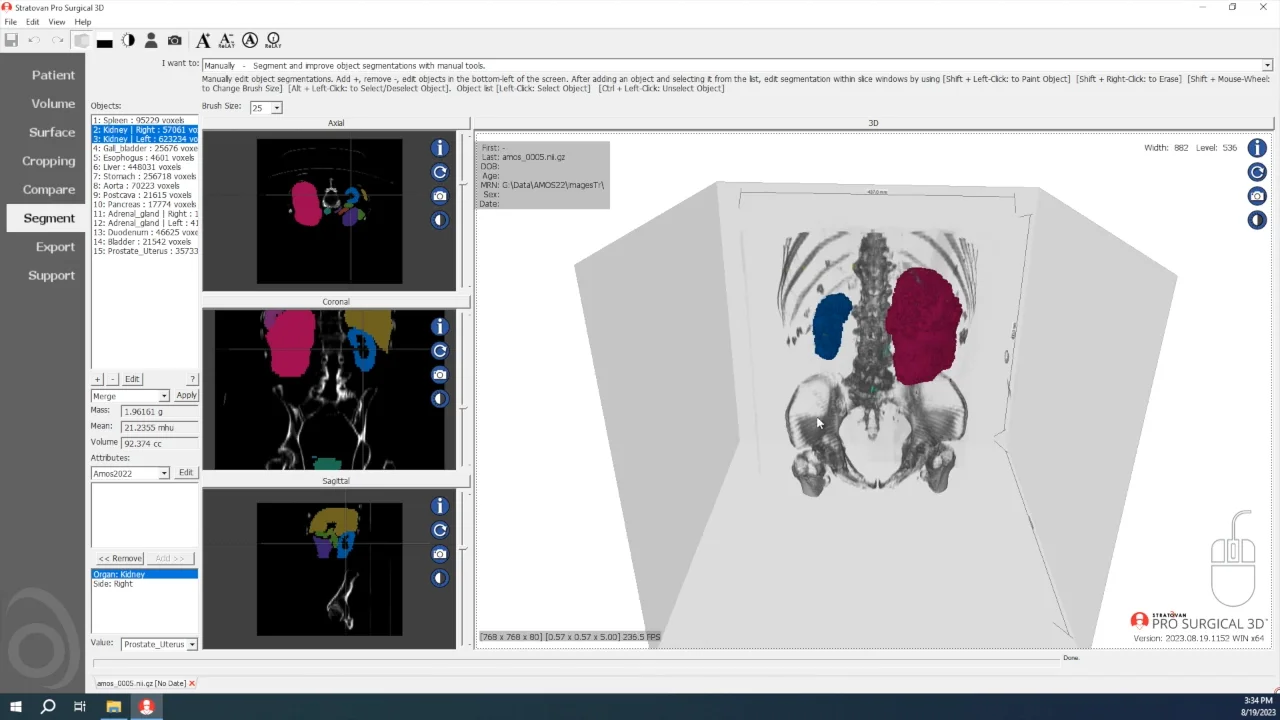Select 'Side: Right' attribute row
The width and height of the screenshot is (1280, 720).
pos(144,584)
